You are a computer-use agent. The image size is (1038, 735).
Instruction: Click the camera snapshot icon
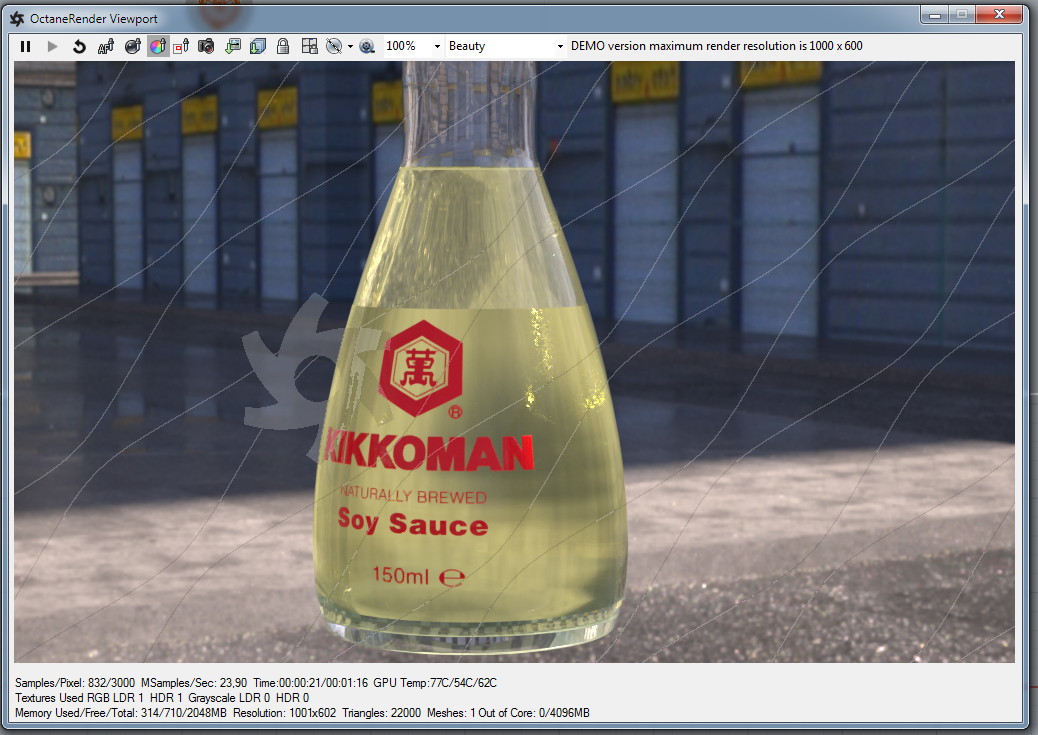pyautogui.click(x=206, y=46)
